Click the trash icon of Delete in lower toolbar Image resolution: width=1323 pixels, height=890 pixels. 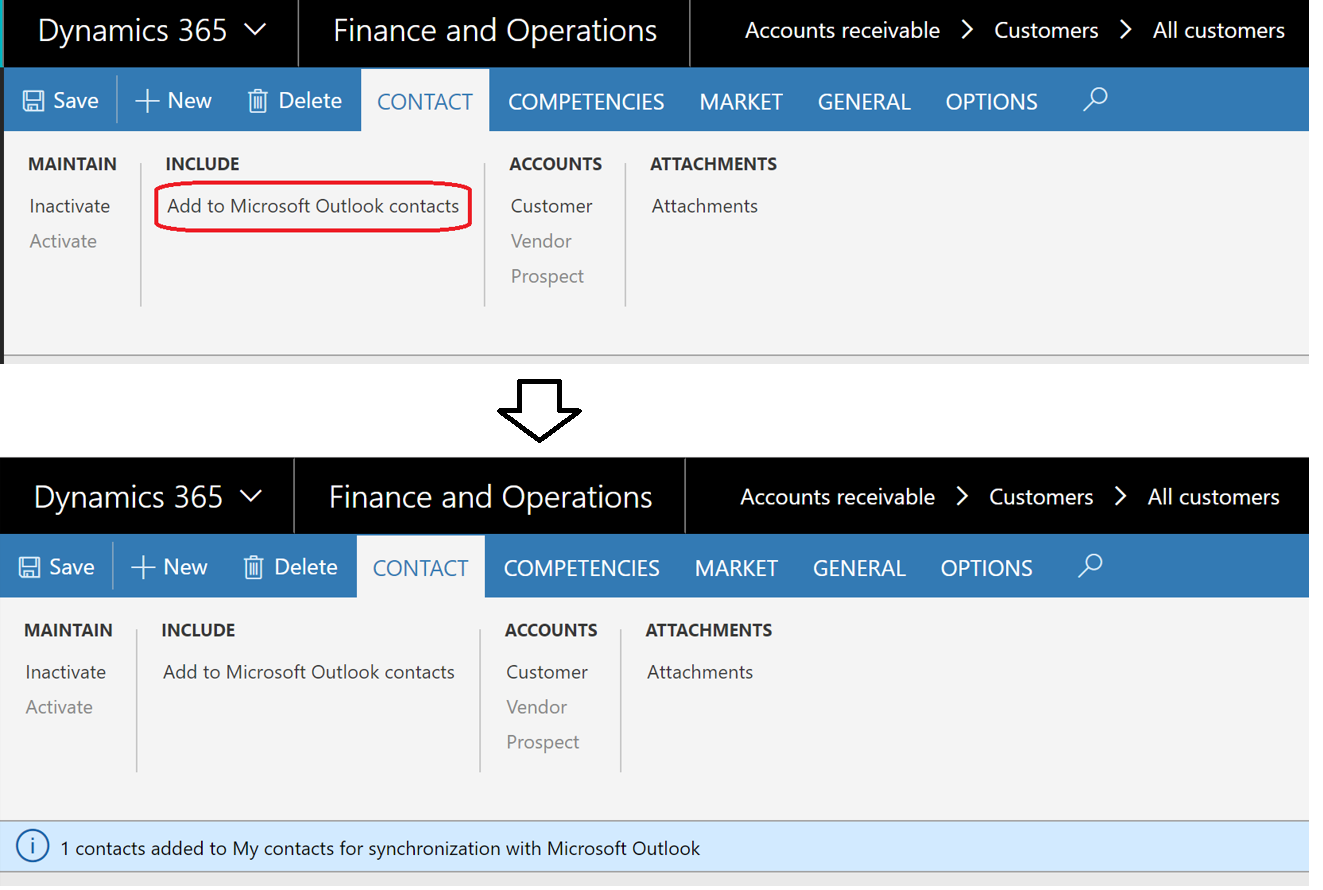254,567
